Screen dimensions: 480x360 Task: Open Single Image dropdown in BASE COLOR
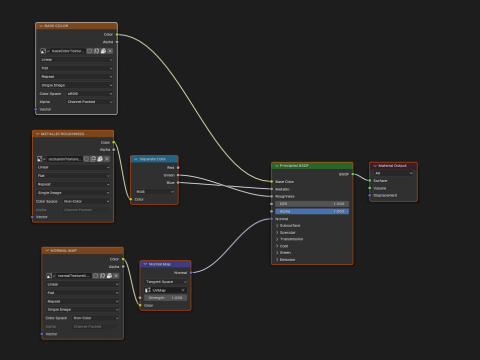[x=77, y=85]
